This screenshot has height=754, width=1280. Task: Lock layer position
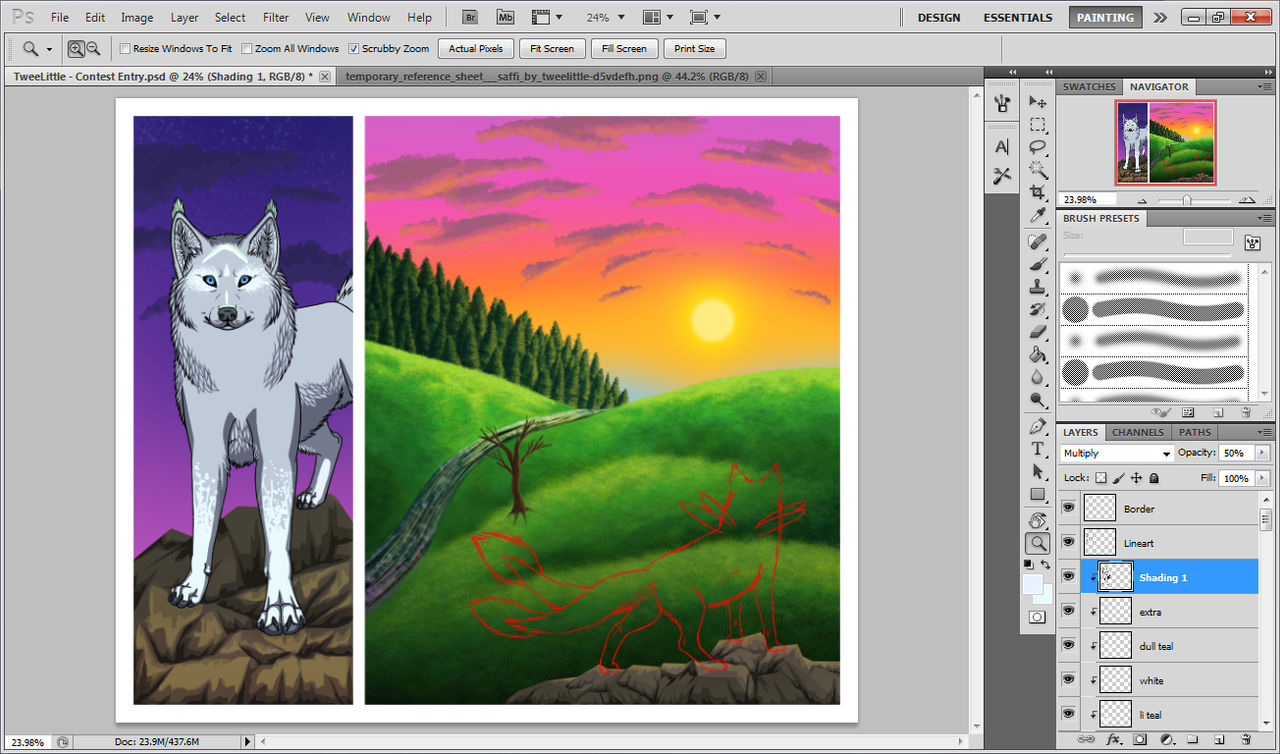(1136, 478)
